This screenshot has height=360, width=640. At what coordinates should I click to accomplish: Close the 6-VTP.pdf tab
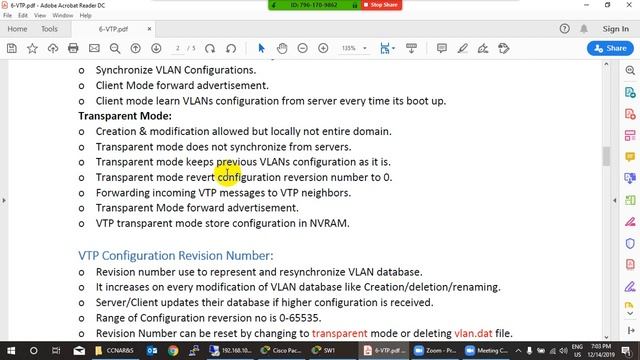click(149, 29)
